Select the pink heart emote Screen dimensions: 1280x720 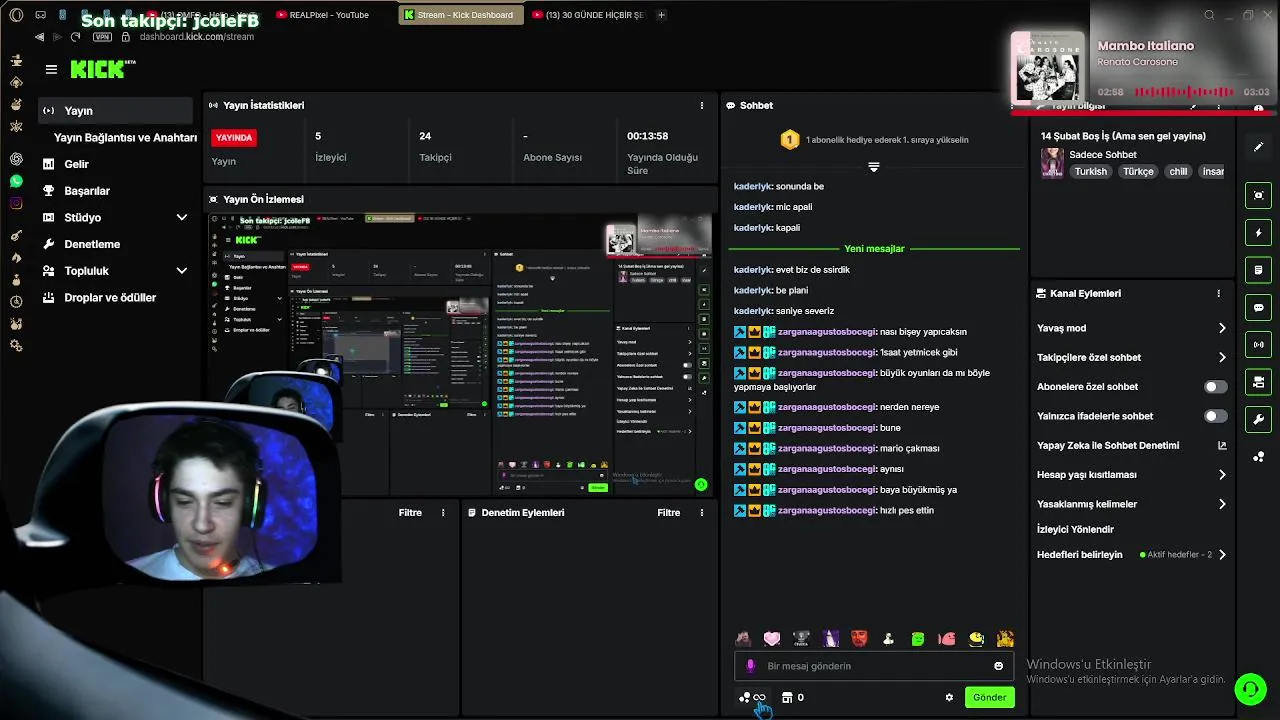click(772, 639)
